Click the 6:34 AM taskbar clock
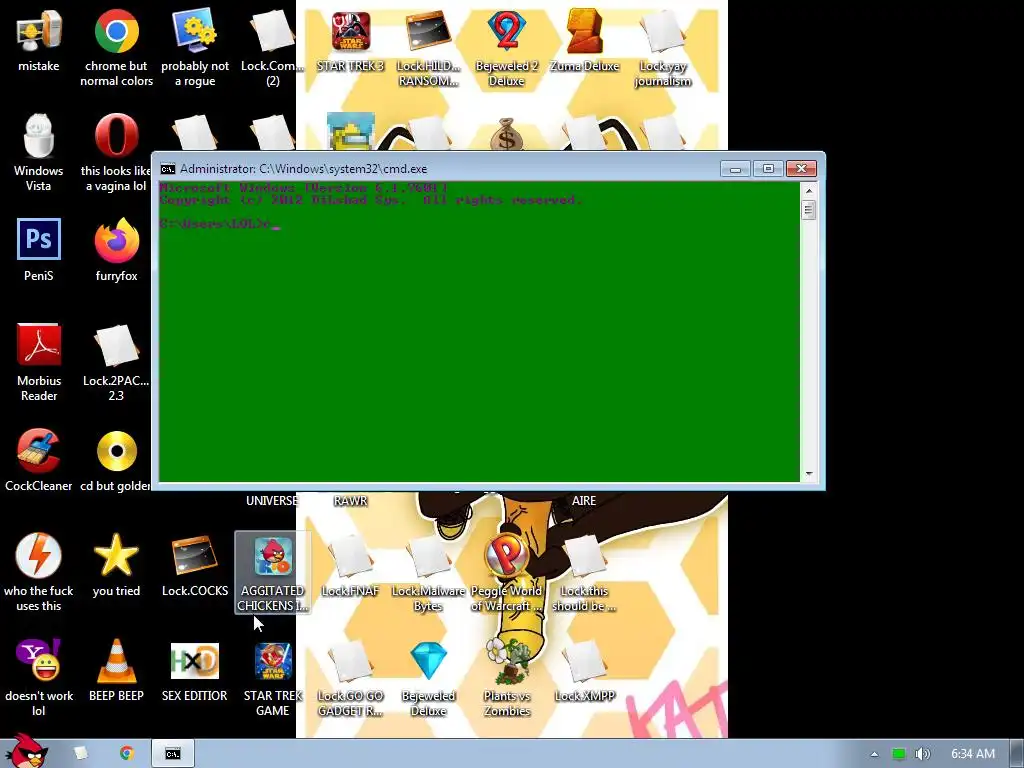 click(x=972, y=754)
